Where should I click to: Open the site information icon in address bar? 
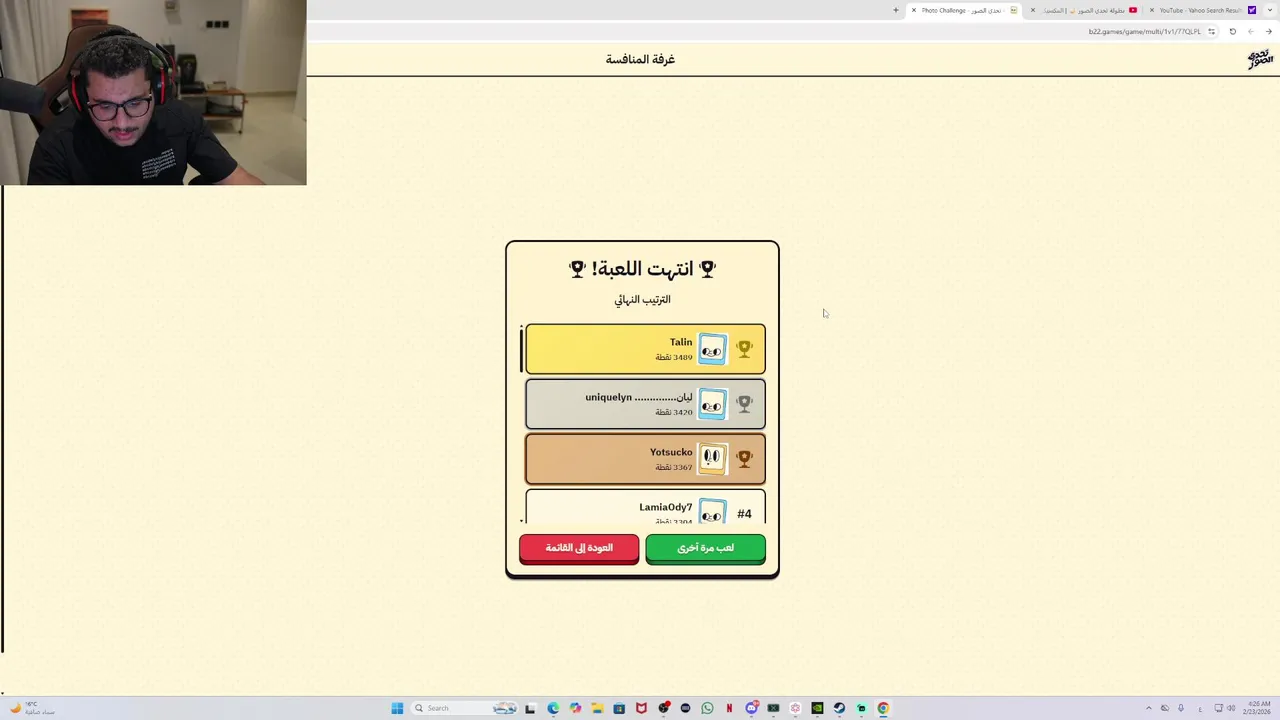tap(1212, 31)
